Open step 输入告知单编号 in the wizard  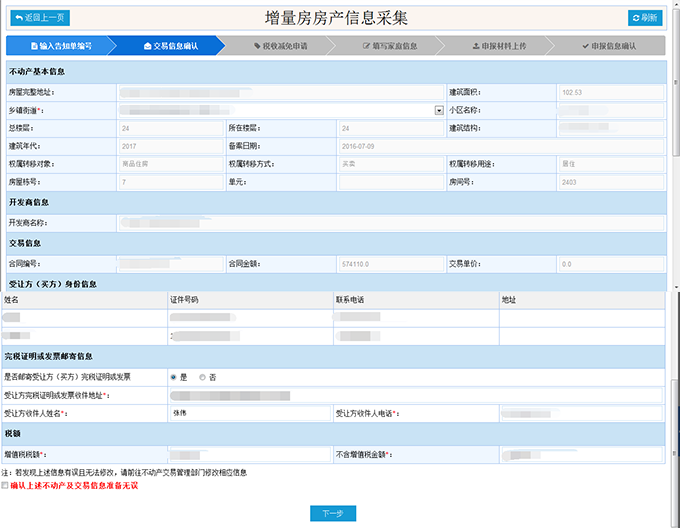coord(61,46)
